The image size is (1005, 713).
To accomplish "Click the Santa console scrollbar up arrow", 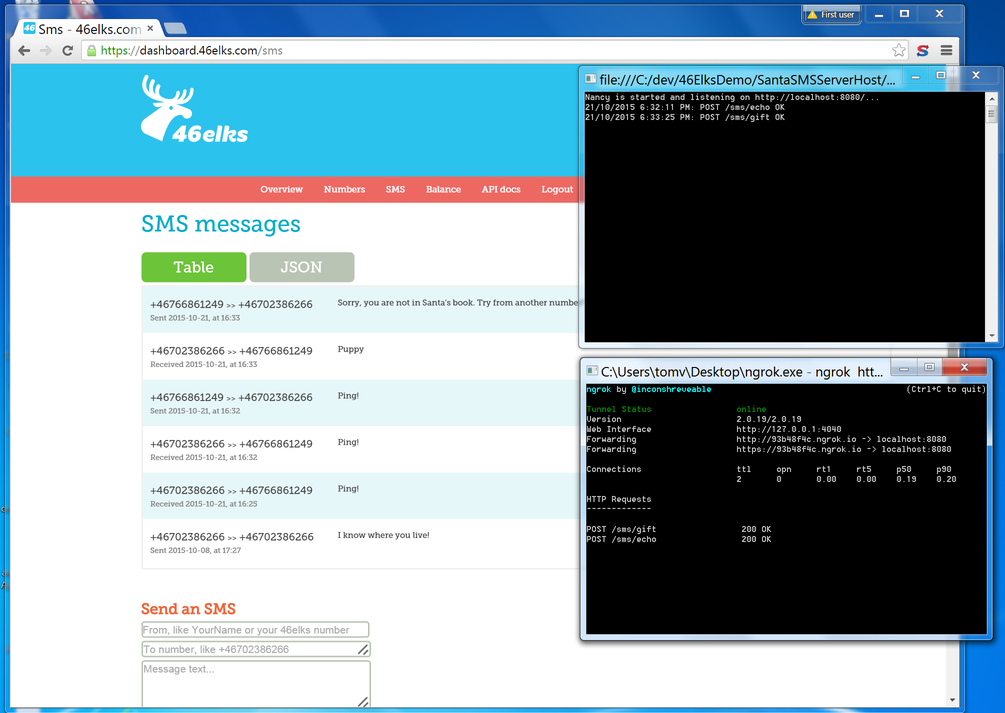I will (x=992, y=99).
